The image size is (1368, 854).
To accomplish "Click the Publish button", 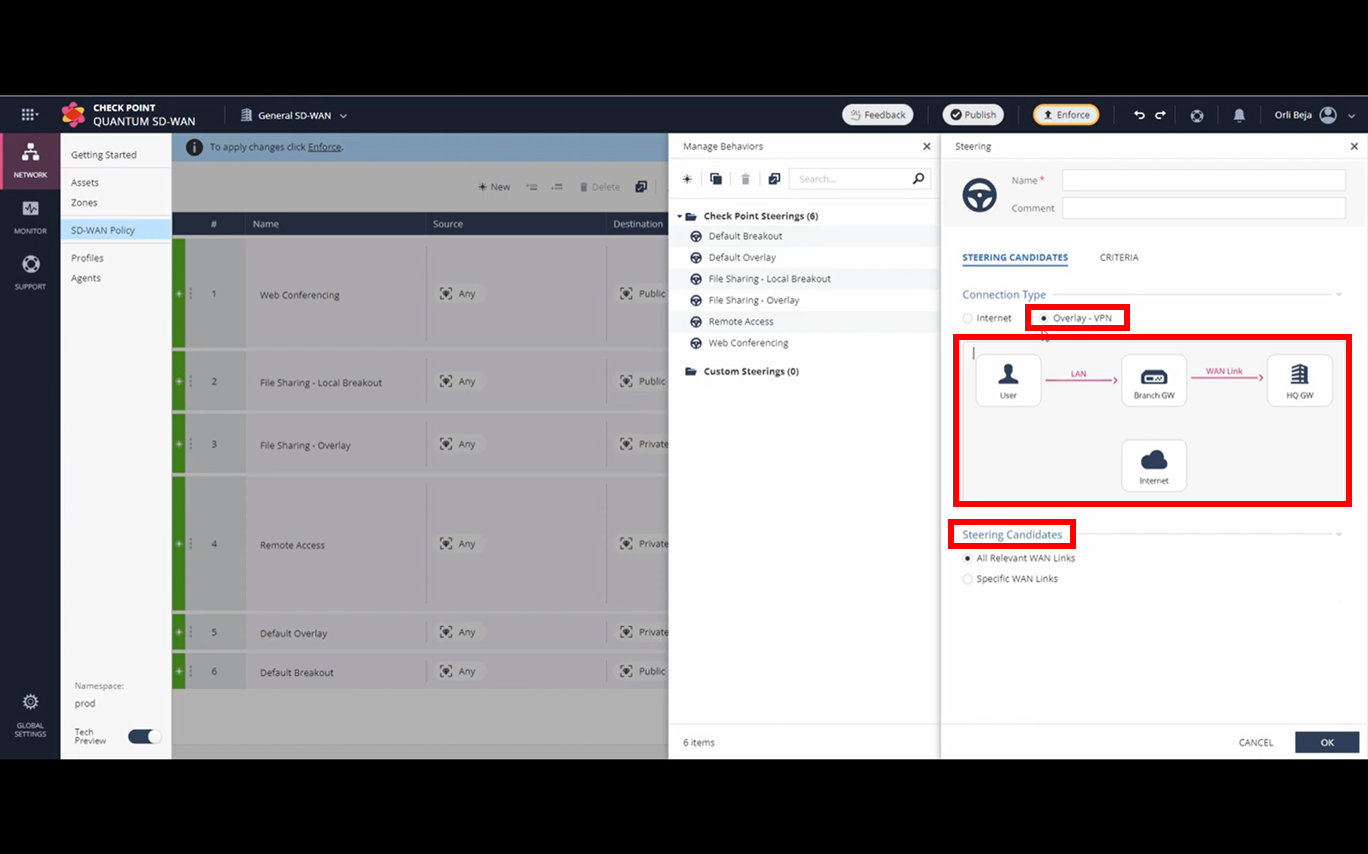I will 973,115.
